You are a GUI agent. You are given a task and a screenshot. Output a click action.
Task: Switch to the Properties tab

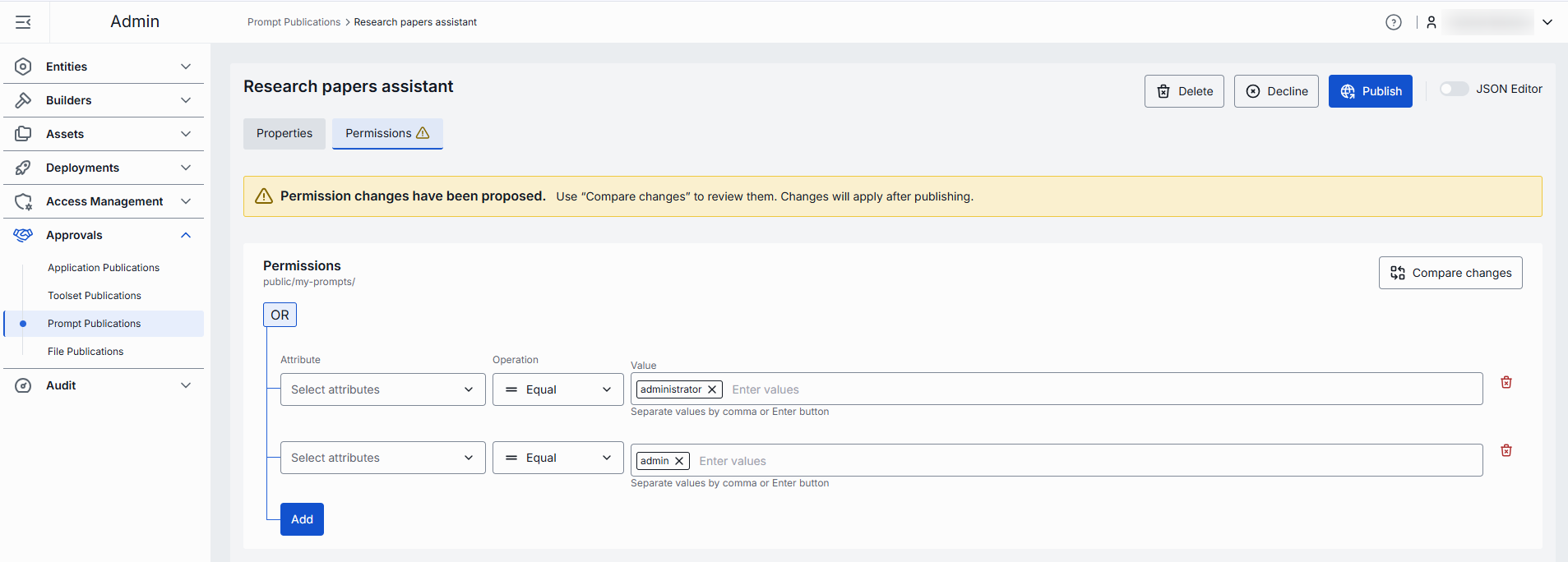point(284,133)
